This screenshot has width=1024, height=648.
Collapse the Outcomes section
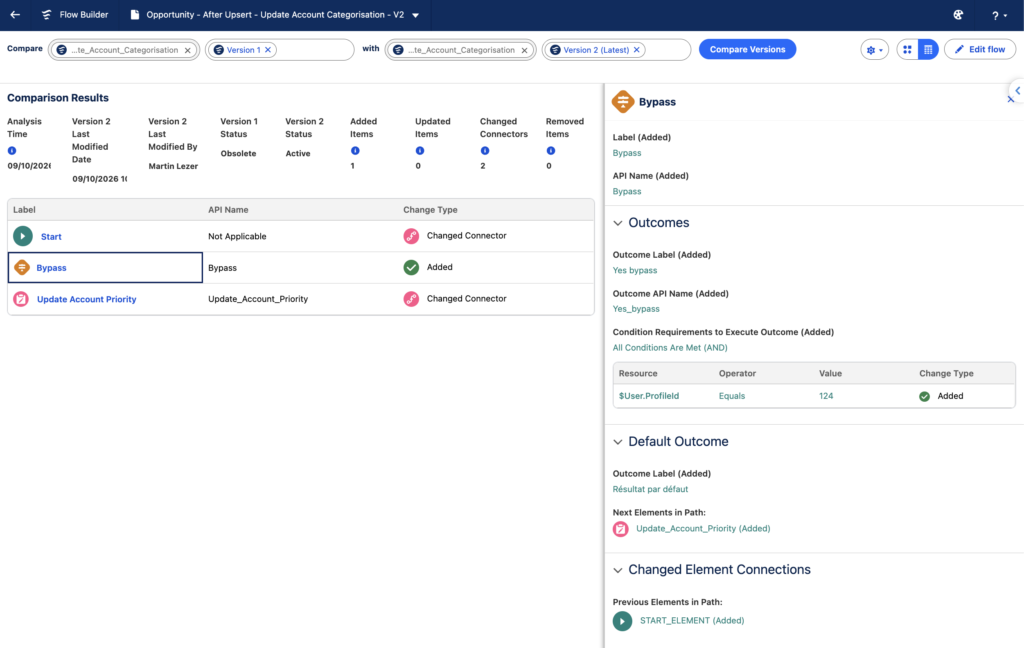click(618, 223)
